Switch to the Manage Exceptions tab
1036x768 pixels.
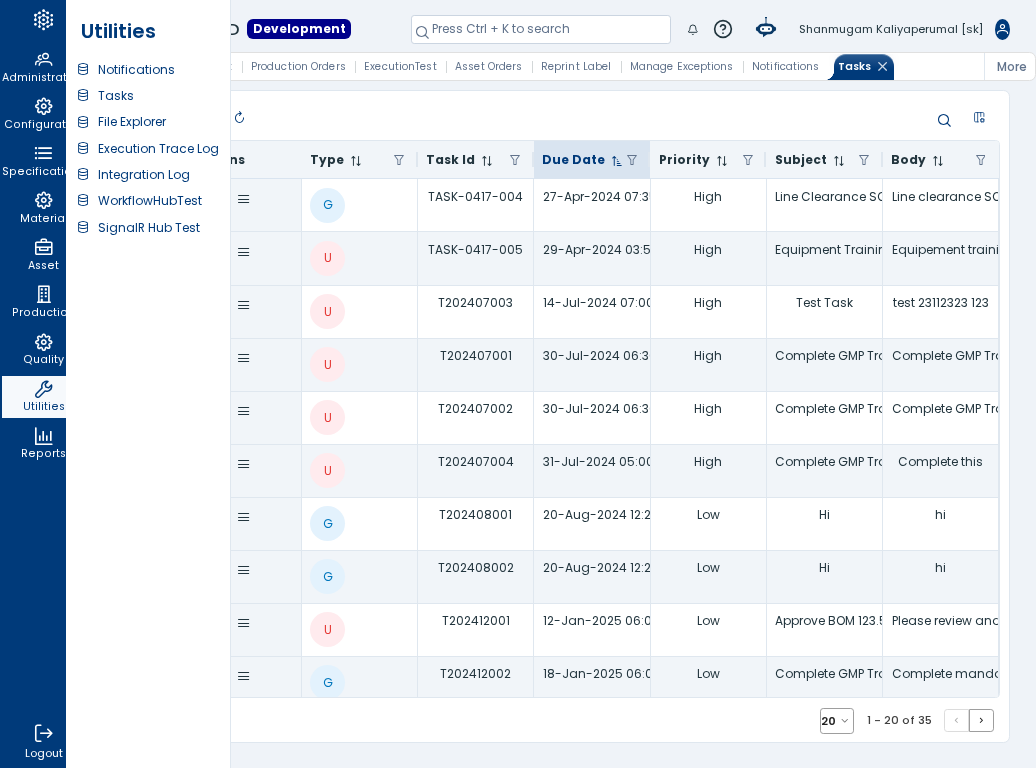coord(681,66)
